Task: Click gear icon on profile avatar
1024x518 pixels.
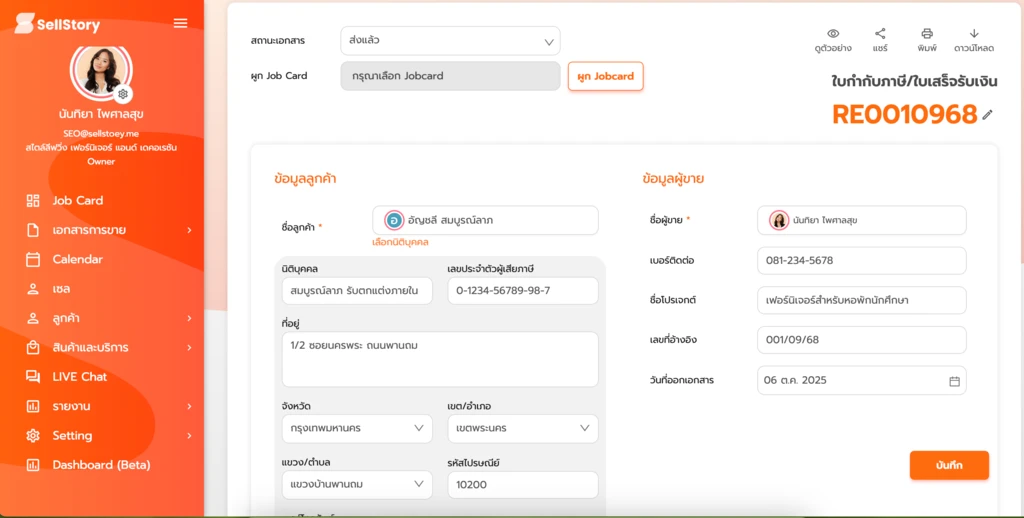Action: [x=123, y=94]
